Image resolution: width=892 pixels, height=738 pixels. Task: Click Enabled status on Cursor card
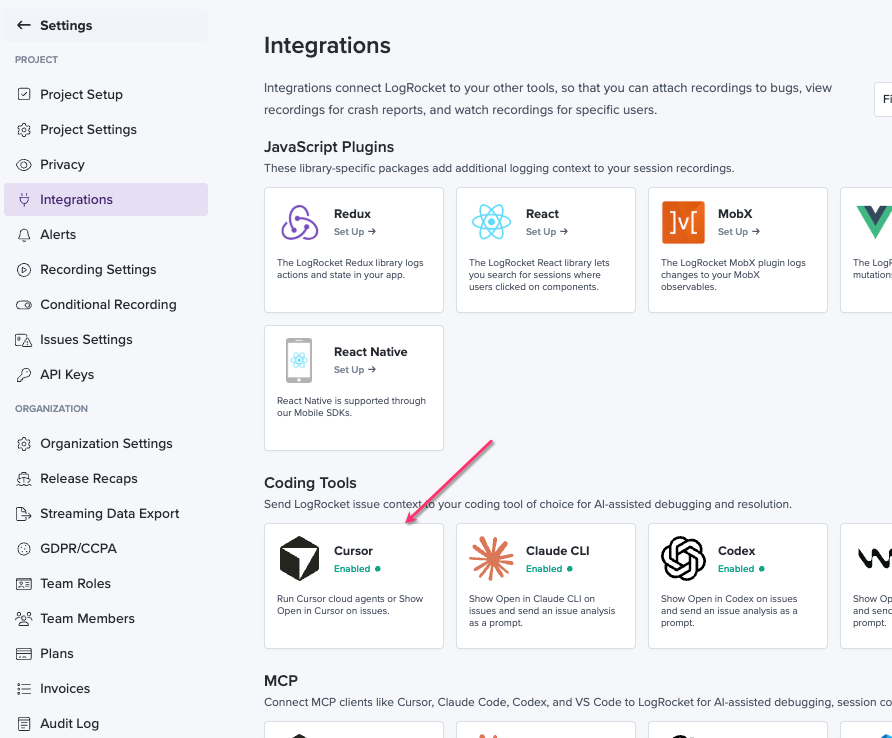coord(357,569)
